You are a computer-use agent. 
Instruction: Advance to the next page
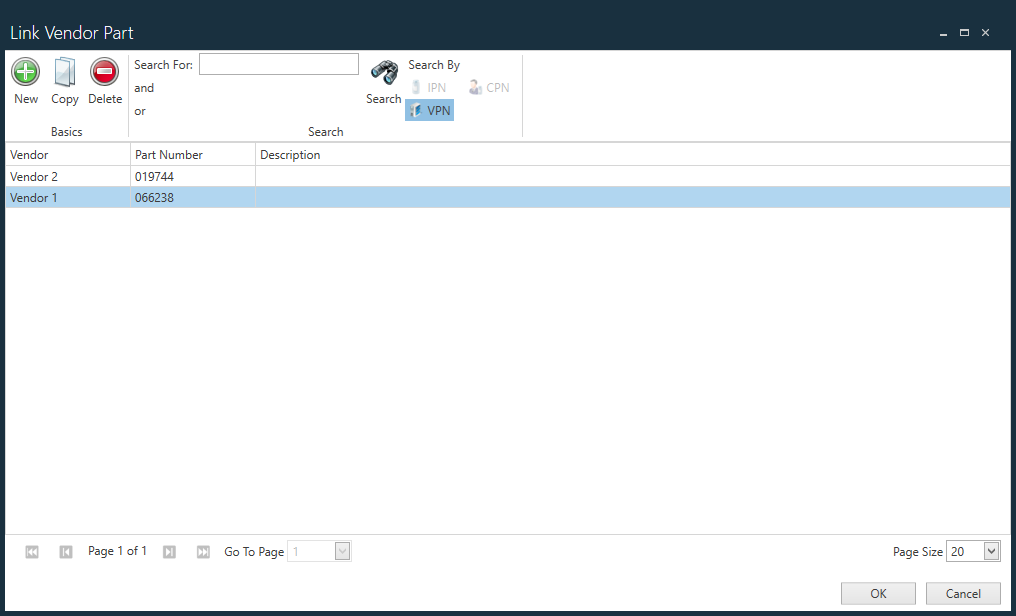point(169,551)
